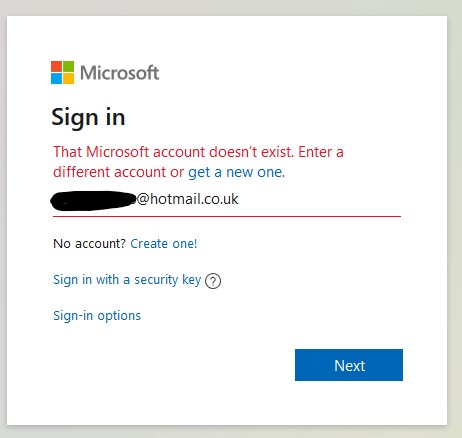Open the security key help question mark
462x438 pixels.
213,281
